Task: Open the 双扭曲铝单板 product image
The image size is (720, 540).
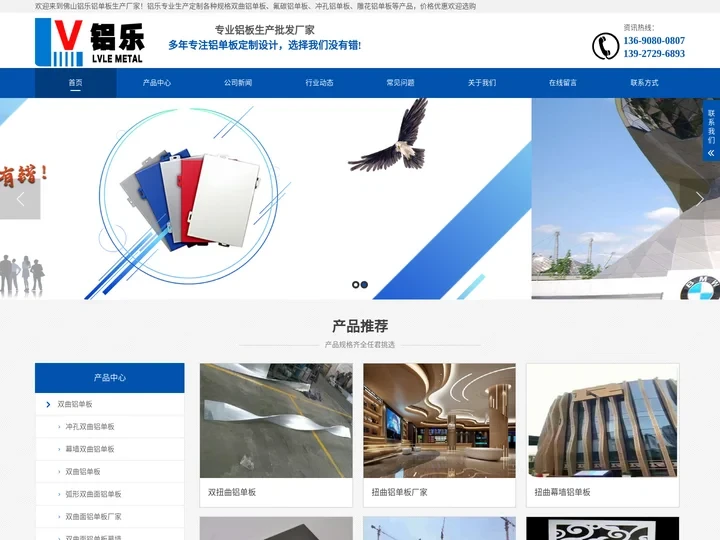Action: 276,421
